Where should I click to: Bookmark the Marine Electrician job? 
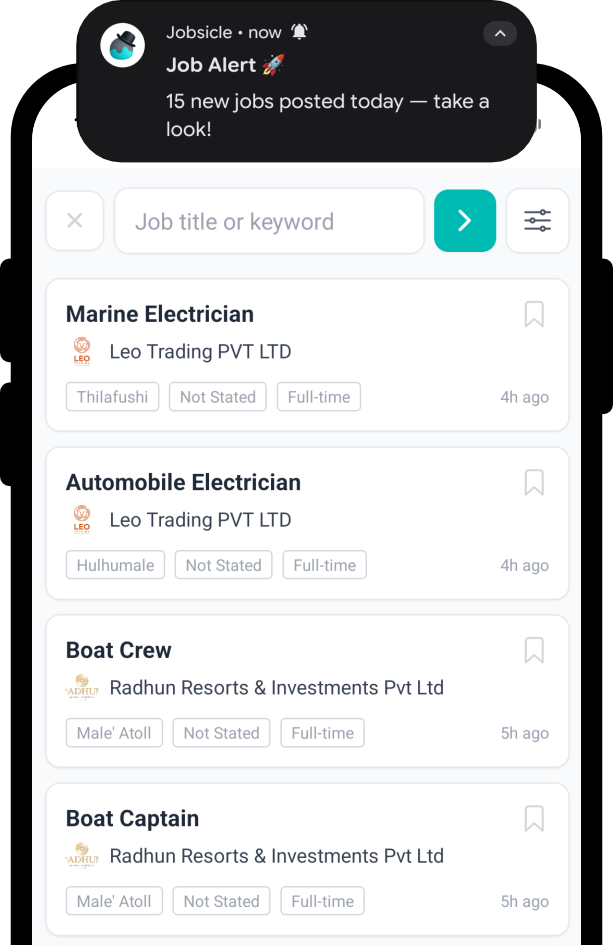pyautogui.click(x=534, y=314)
